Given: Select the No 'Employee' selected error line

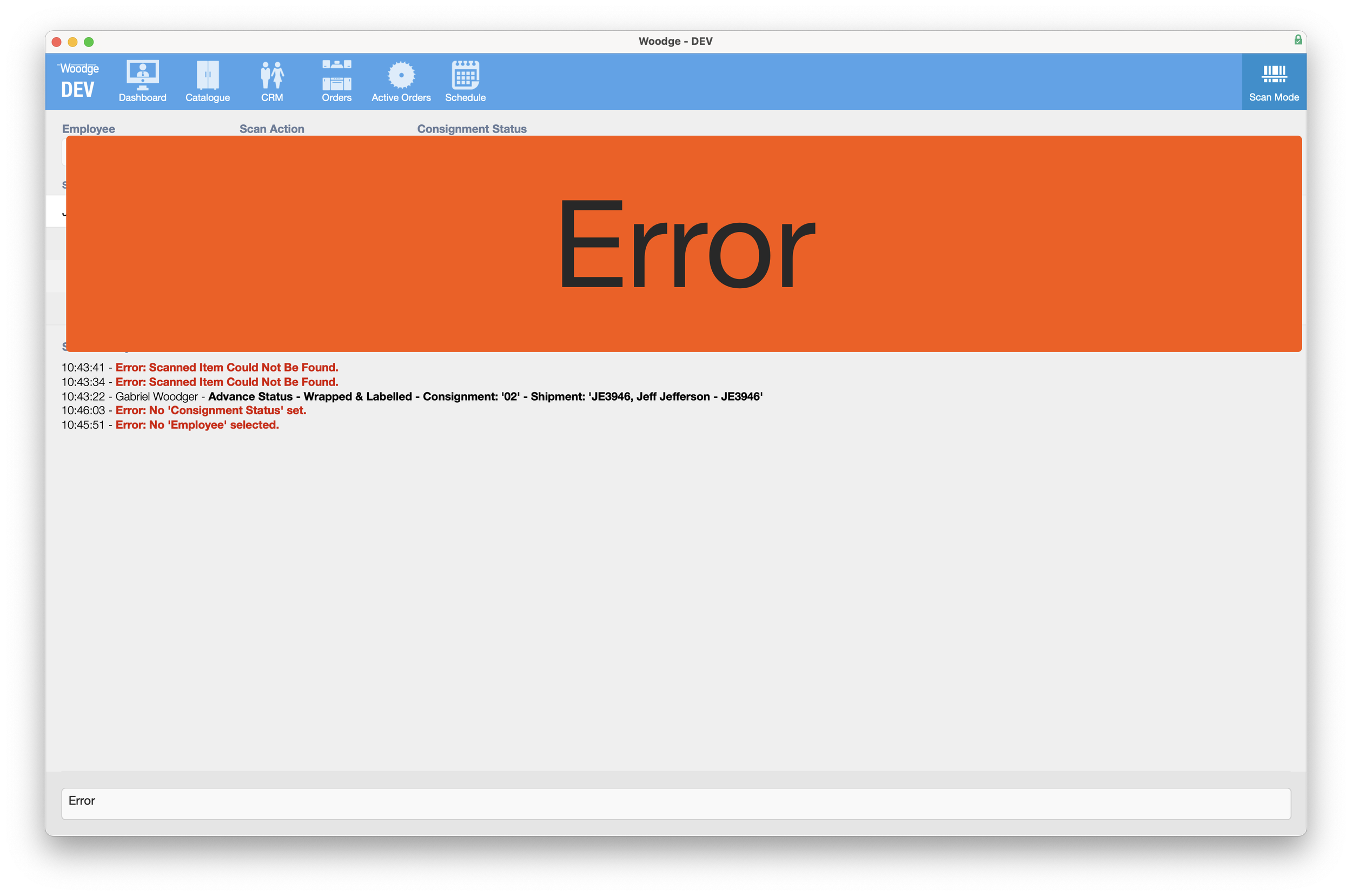Looking at the screenshot, I should point(196,425).
